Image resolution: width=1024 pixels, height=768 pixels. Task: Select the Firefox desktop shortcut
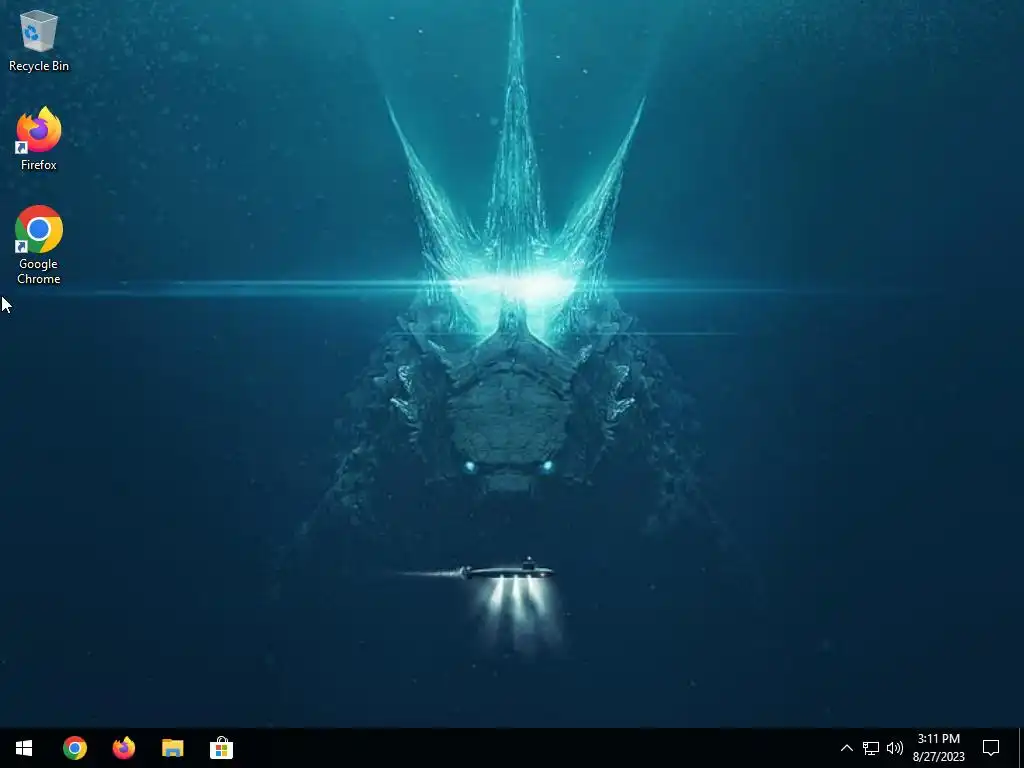[x=39, y=139]
